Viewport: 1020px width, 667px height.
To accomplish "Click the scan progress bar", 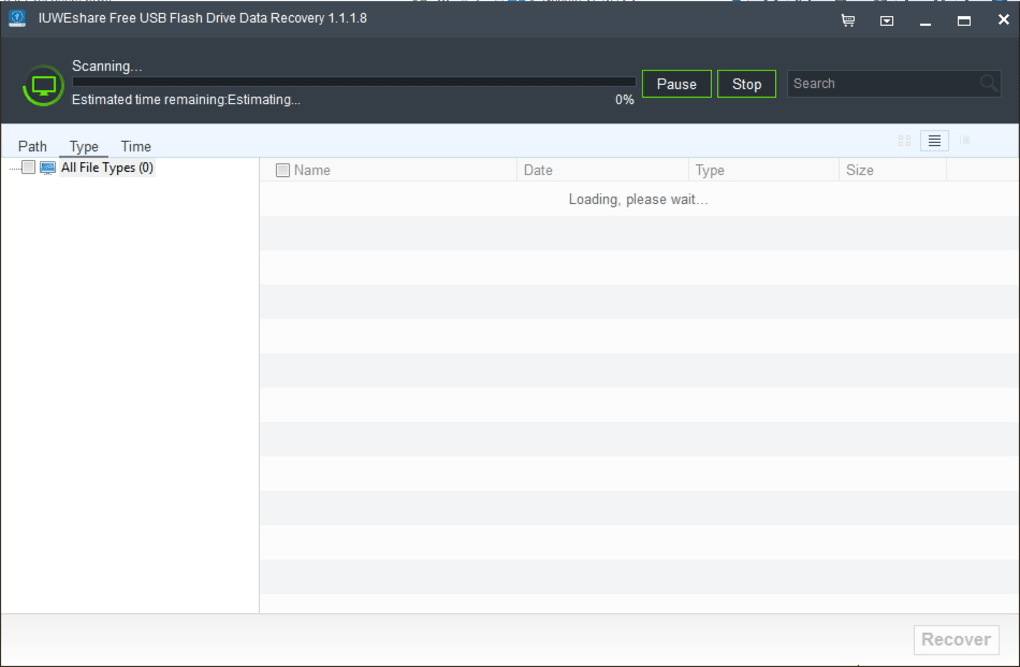I will click(350, 82).
